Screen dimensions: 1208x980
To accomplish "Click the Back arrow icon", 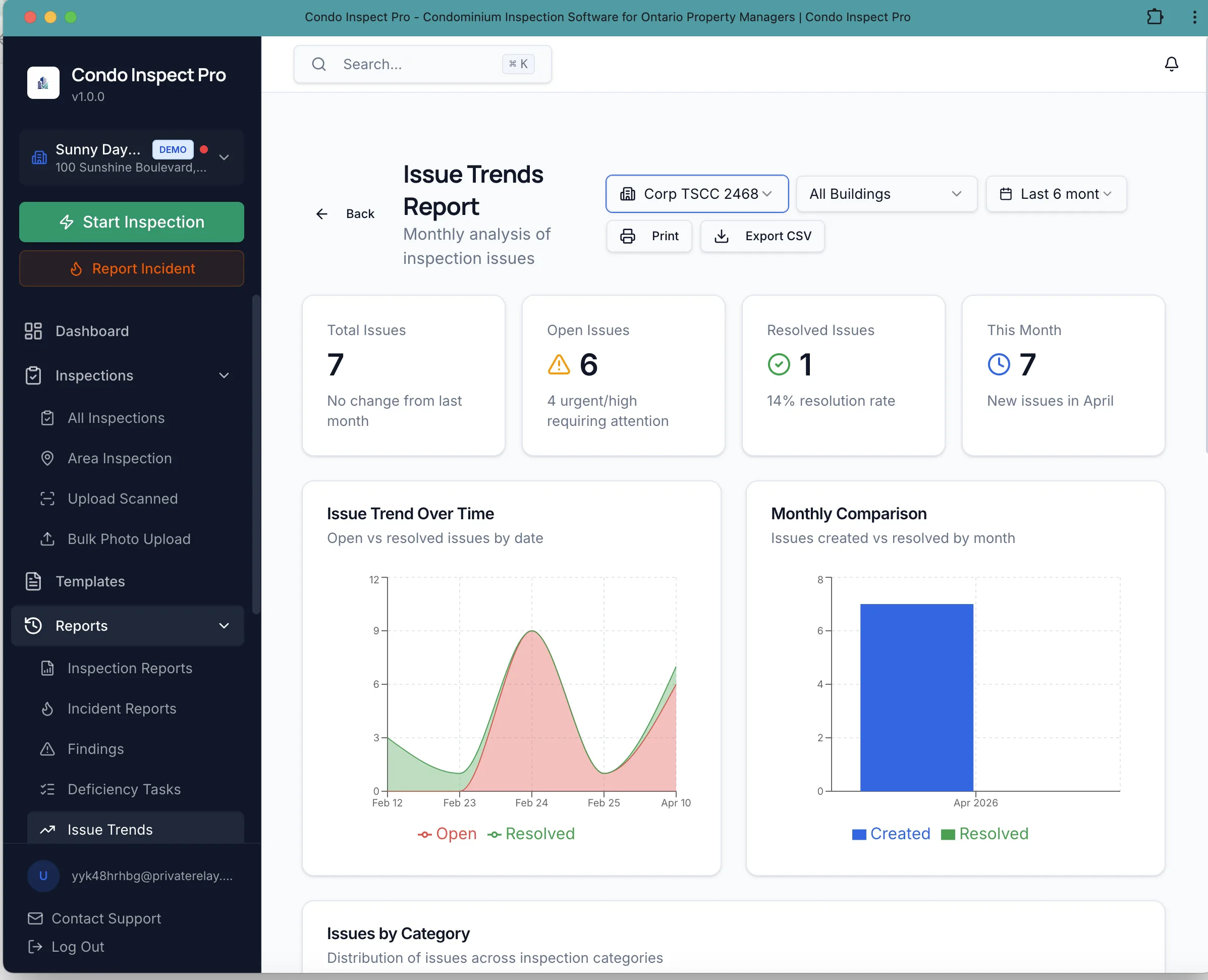I will (322, 214).
